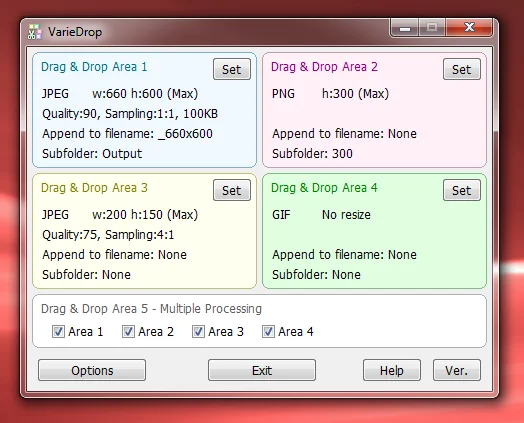Close the VarieDrop window
The width and height of the screenshot is (524, 423).
click(x=469, y=27)
